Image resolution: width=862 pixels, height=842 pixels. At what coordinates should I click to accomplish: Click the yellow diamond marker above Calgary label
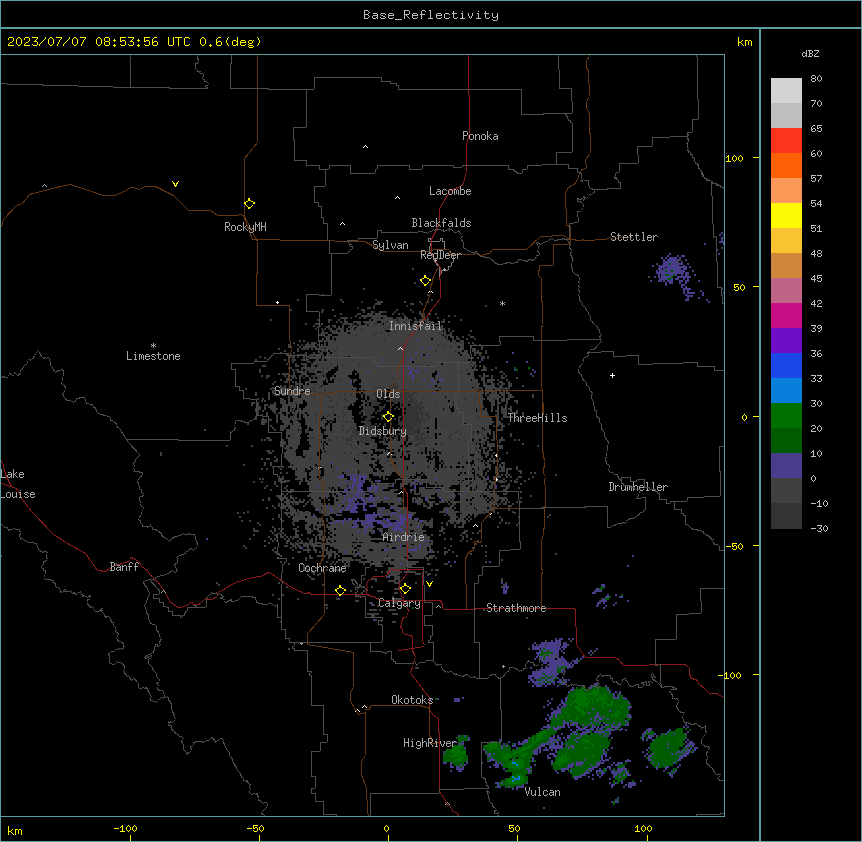click(405, 589)
